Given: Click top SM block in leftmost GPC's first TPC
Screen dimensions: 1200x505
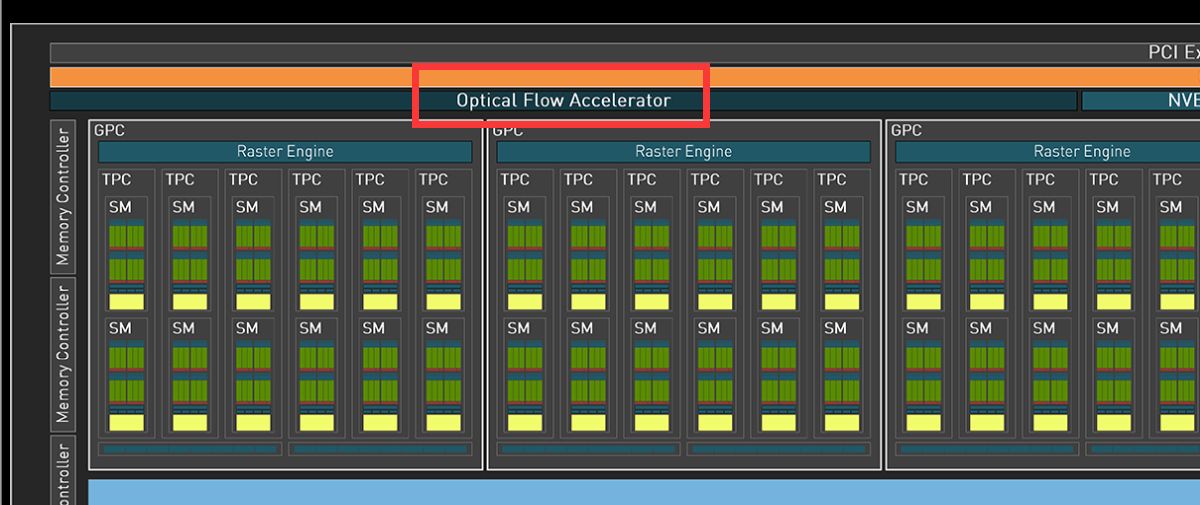Looking at the screenshot, I should 127,252.
